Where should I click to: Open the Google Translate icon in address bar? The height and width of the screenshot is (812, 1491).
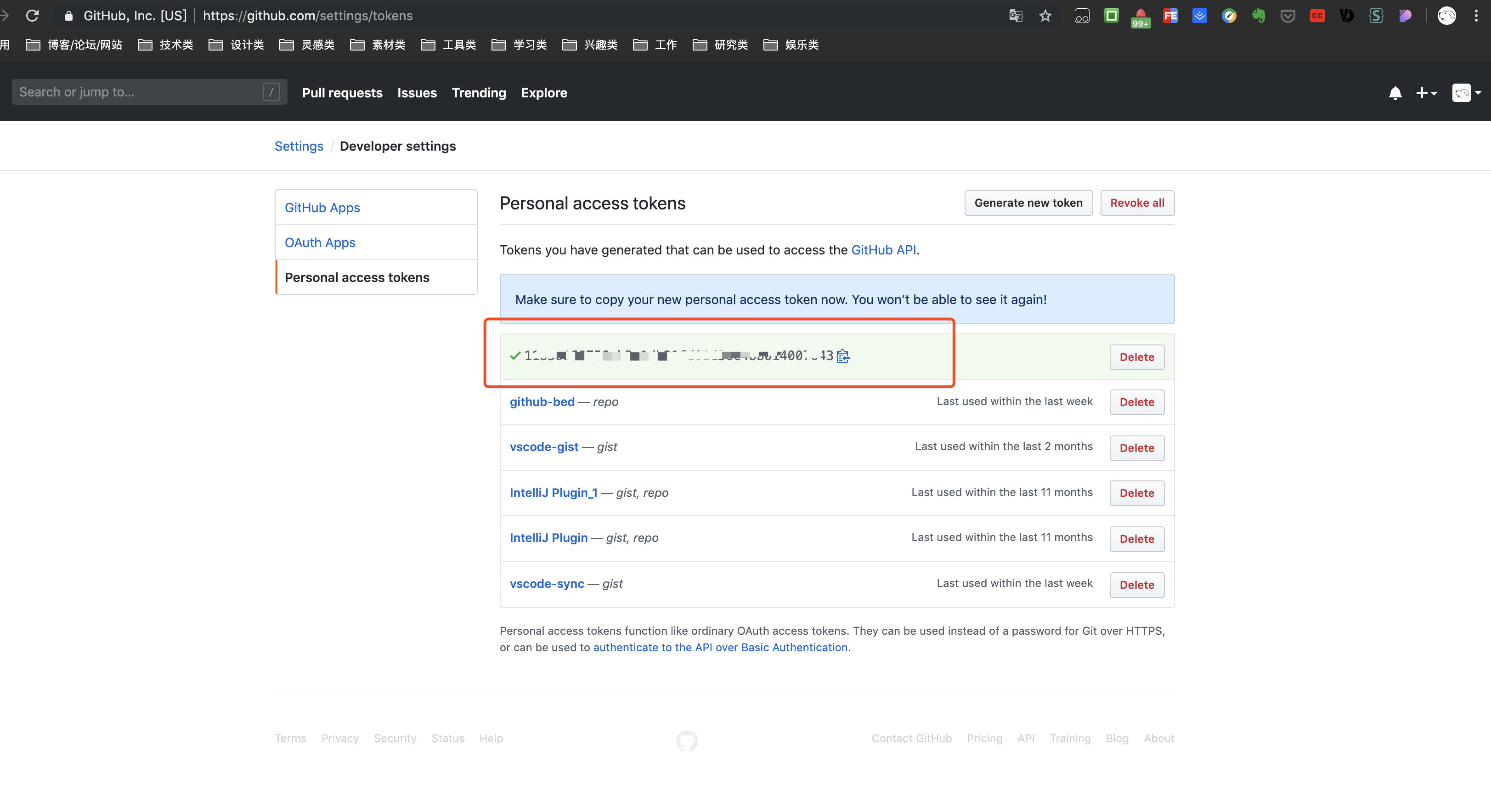pos(1016,16)
